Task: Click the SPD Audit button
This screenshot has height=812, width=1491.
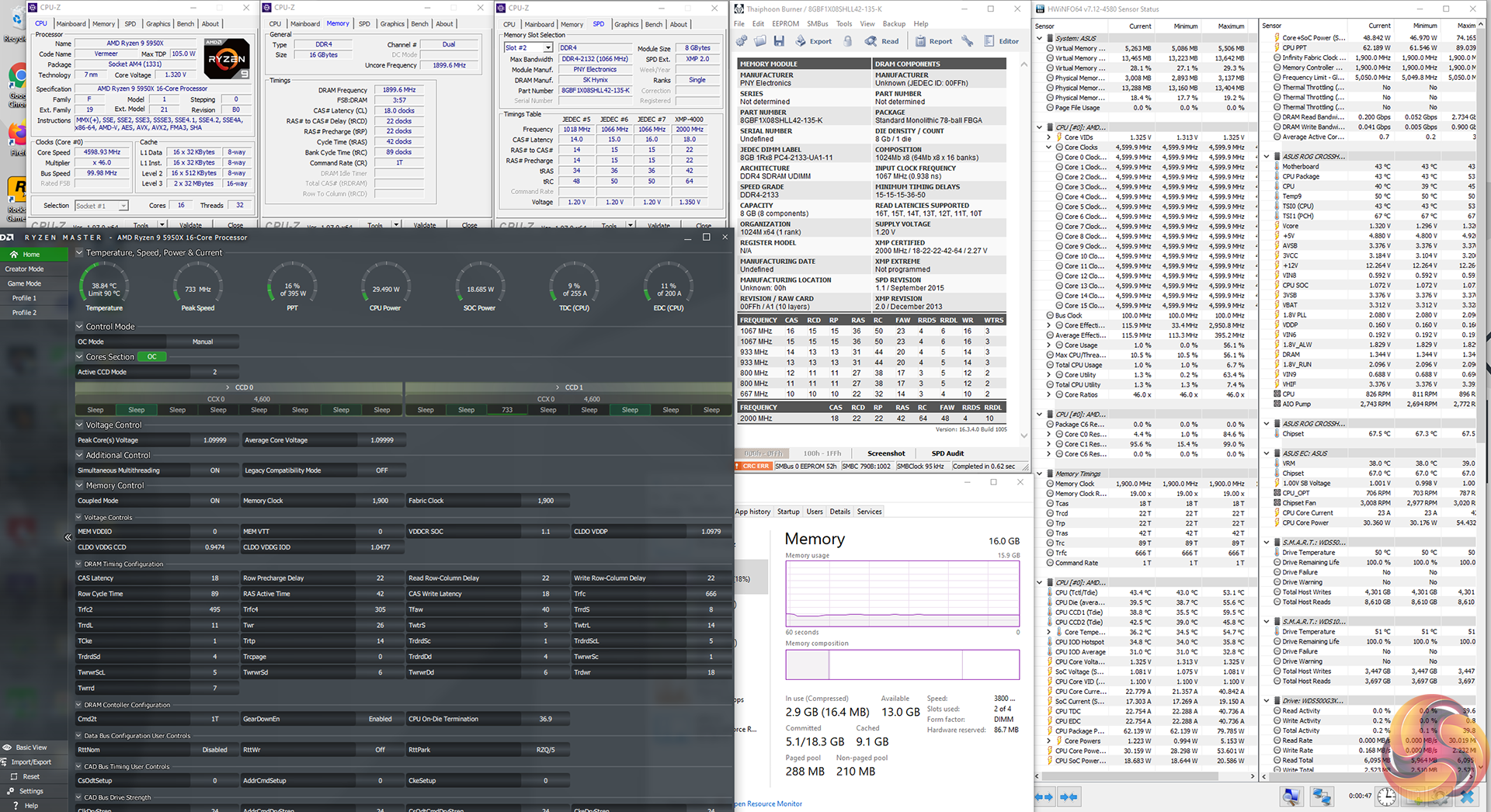Action: pyautogui.click(x=947, y=453)
